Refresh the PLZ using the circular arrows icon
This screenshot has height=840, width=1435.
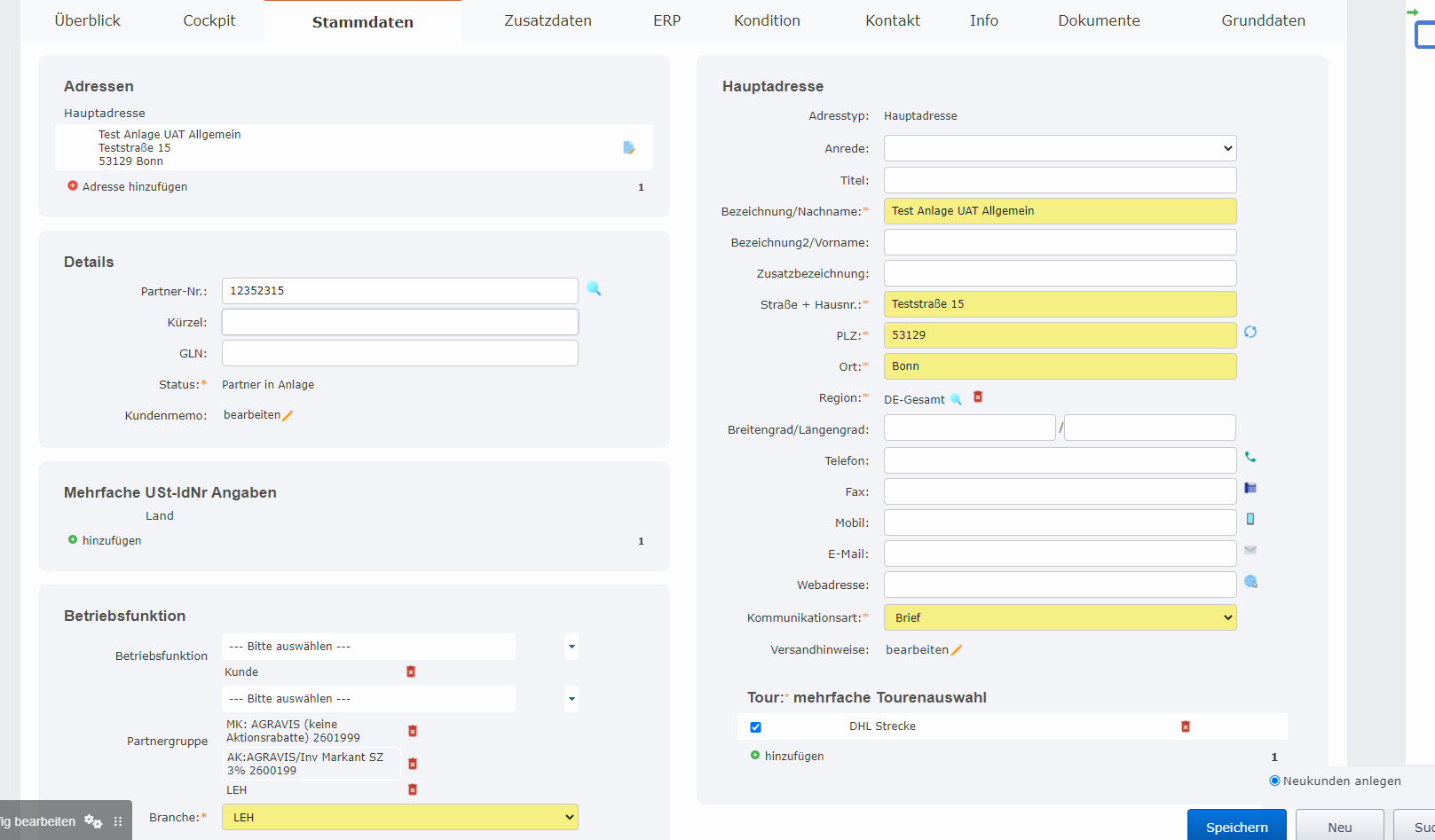1250,332
